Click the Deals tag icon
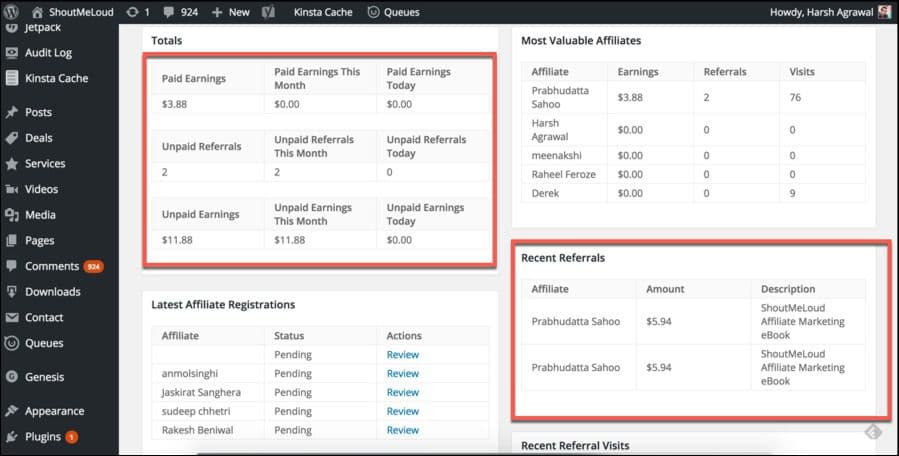 coord(11,138)
